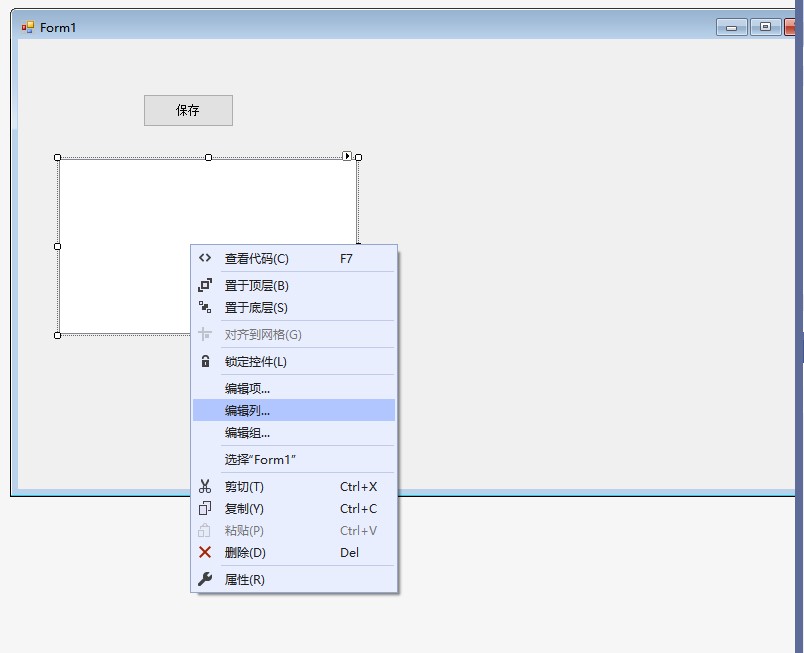804x653 pixels.
Task: Select the scissors cut icon beside 剪切
Action: (205, 486)
